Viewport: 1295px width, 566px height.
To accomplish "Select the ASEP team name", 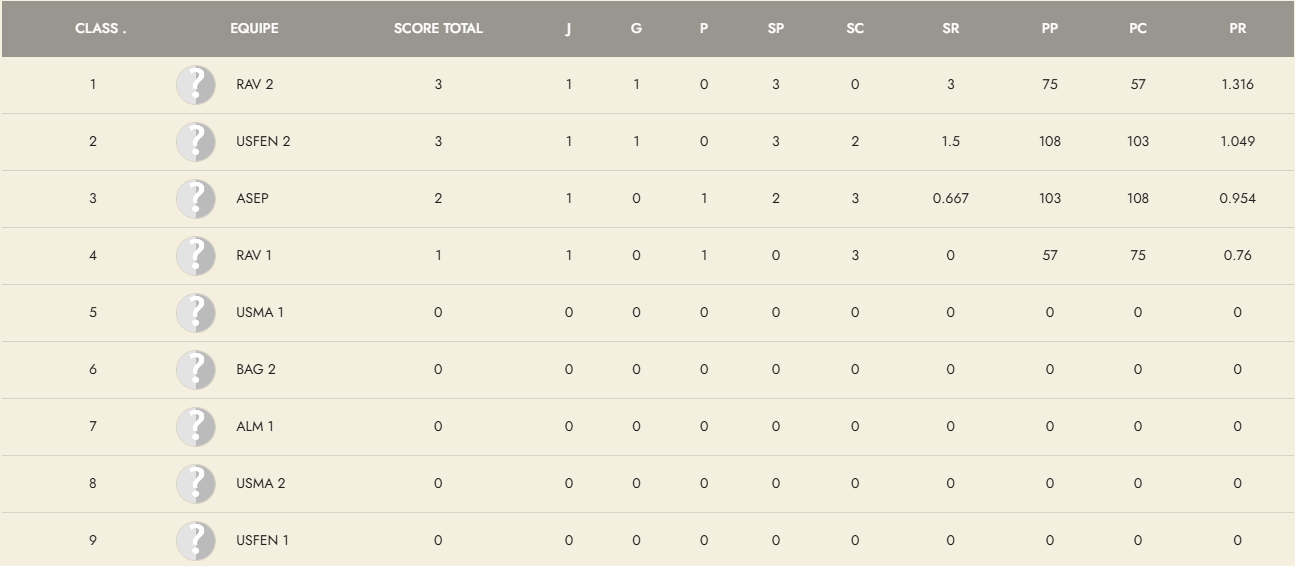I will point(252,199).
